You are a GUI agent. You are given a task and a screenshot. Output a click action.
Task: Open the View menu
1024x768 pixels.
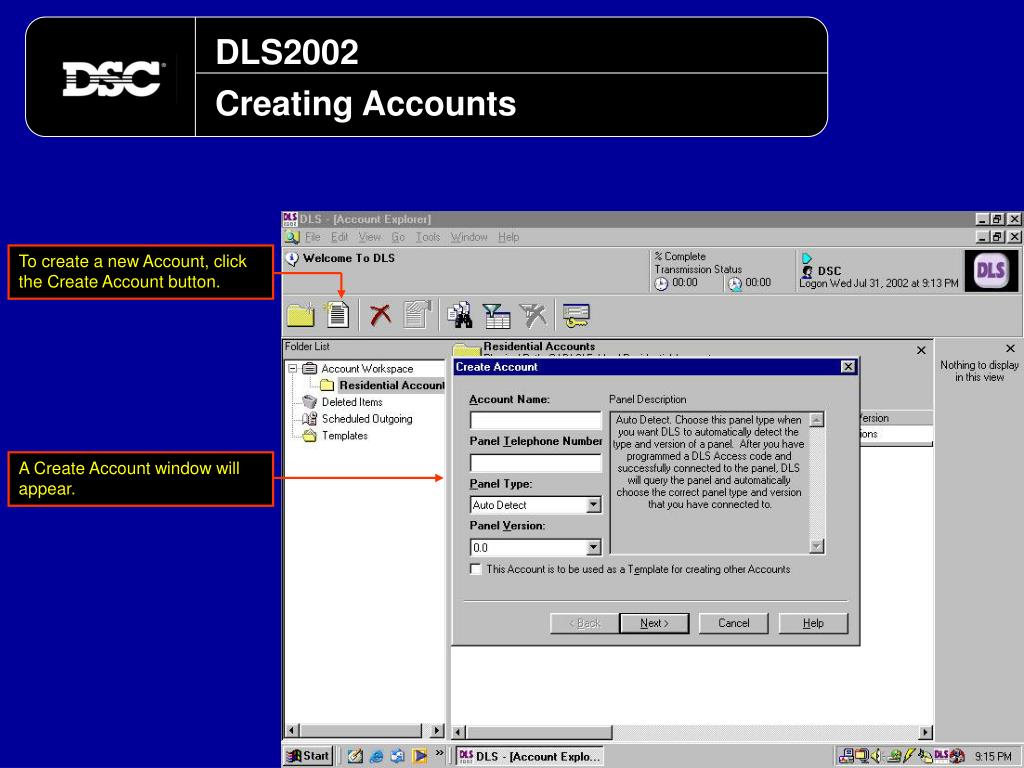[370, 237]
